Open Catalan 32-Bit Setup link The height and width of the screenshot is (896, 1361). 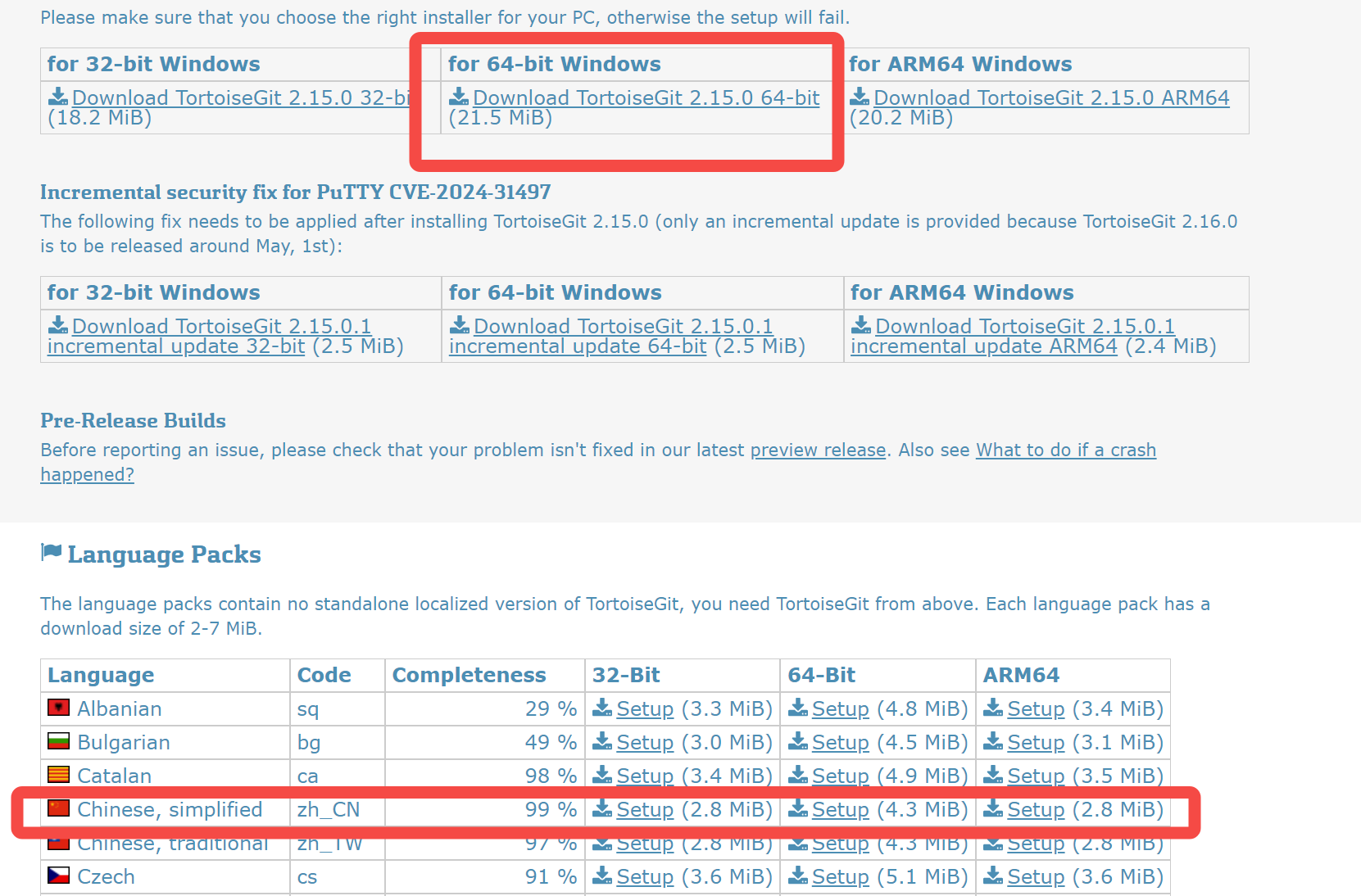645,776
